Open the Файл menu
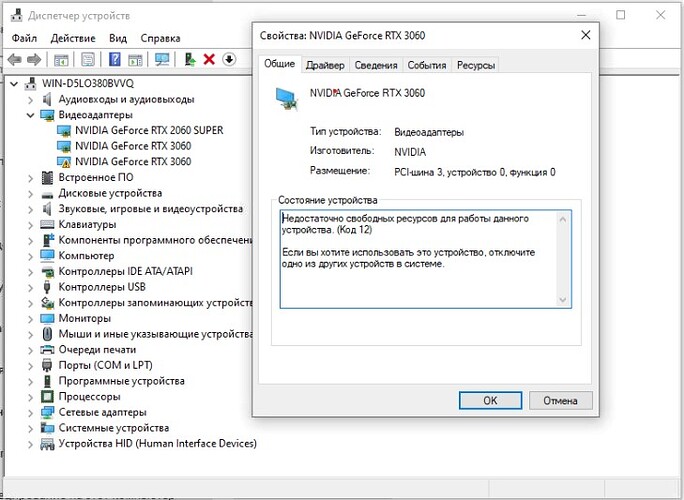Viewport: 684px width, 500px height. [x=24, y=38]
